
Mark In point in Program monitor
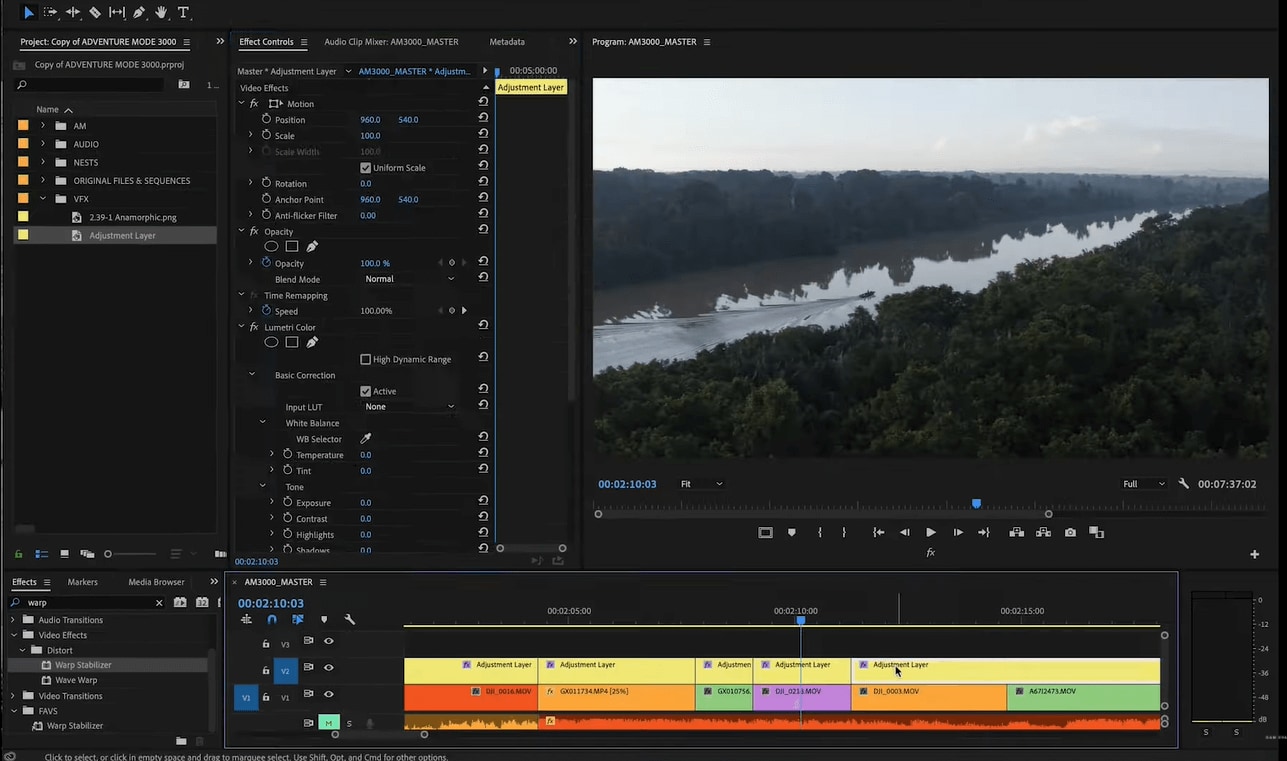click(x=820, y=532)
